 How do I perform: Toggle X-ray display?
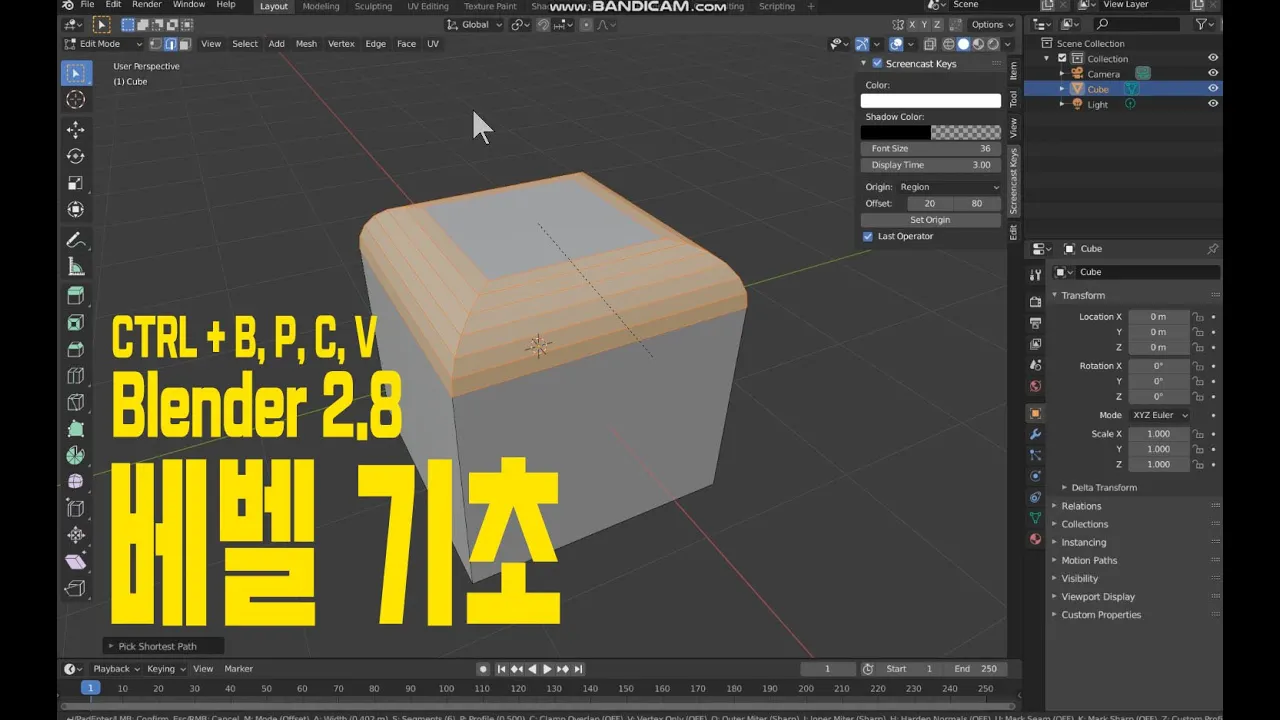(x=930, y=44)
